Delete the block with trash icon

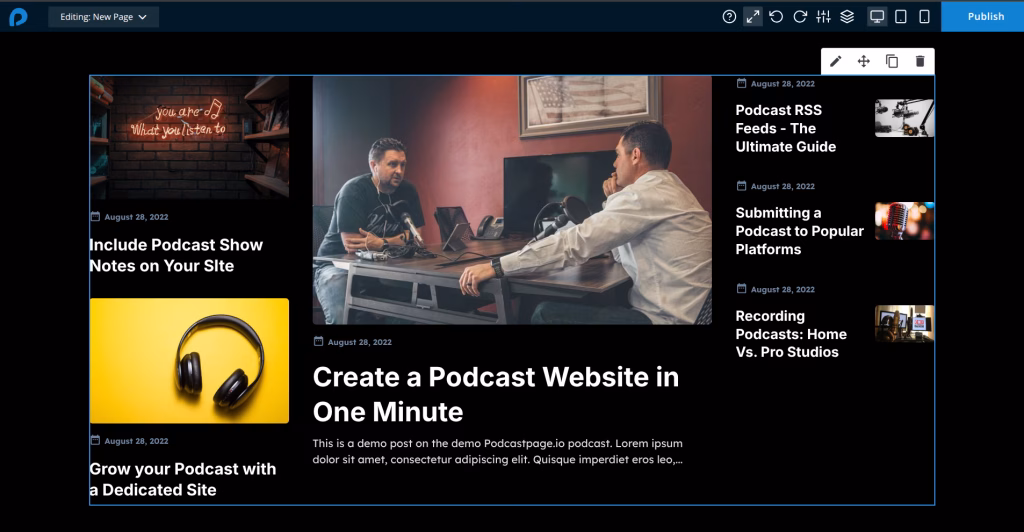pyautogui.click(x=920, y=61)
